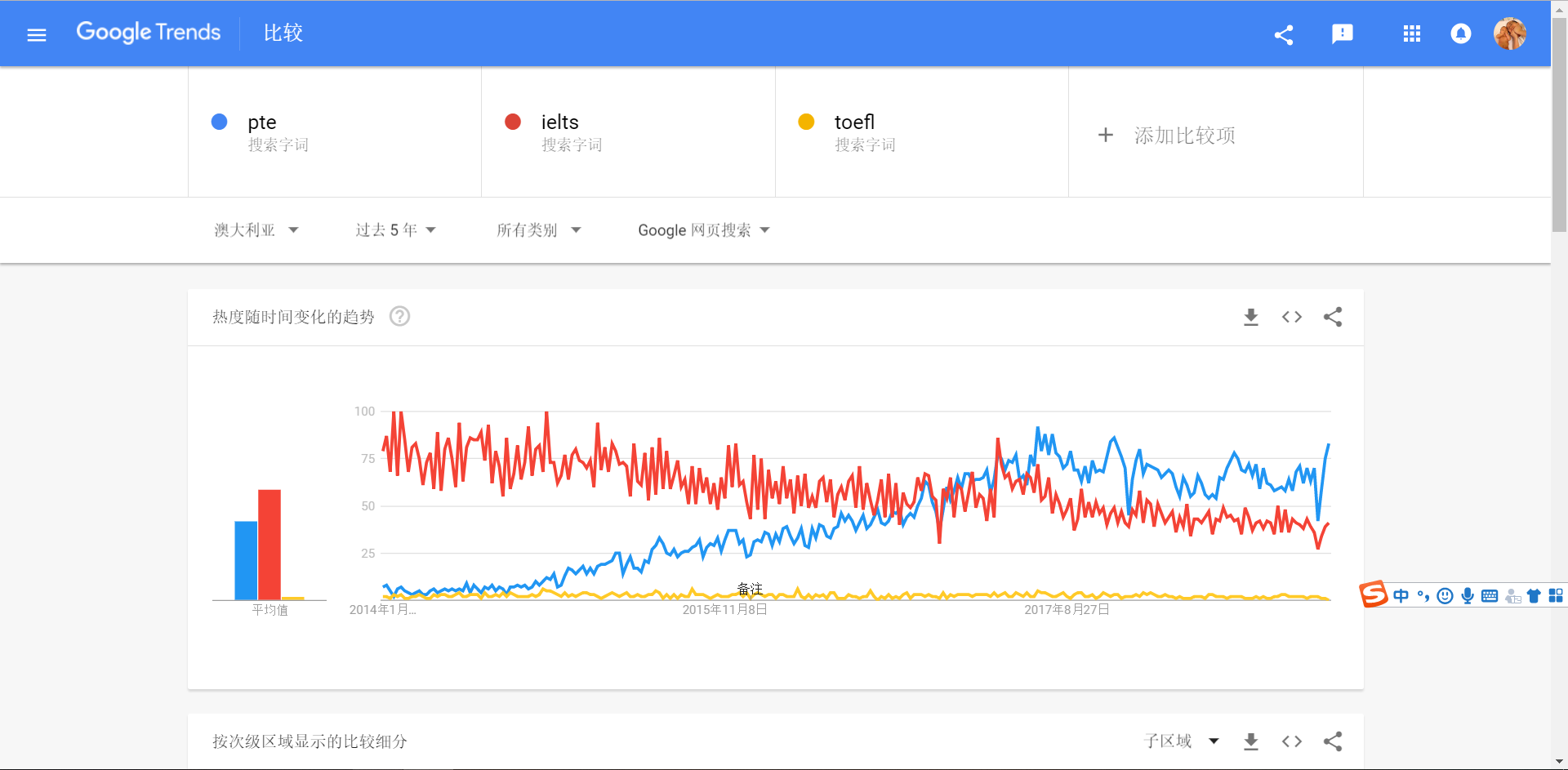Toggle Sogou input microphone icon

pos(1468,596)
